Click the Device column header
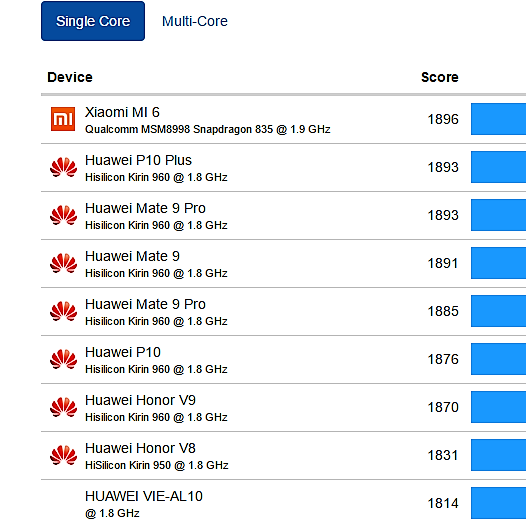Viewport: 526px width, 527px height. click(70, 77)
